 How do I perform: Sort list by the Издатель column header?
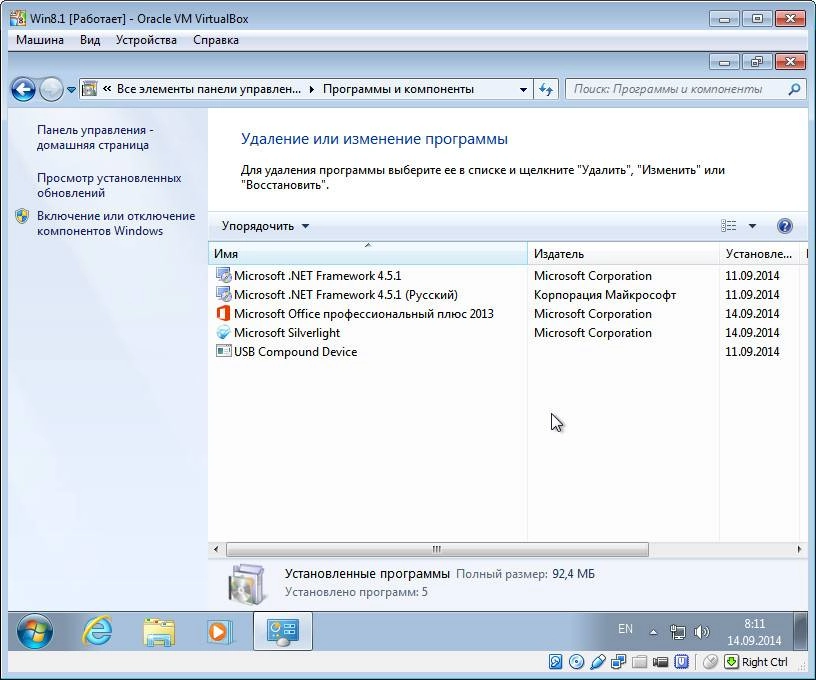pyautogui.click(x=623, y=254)
